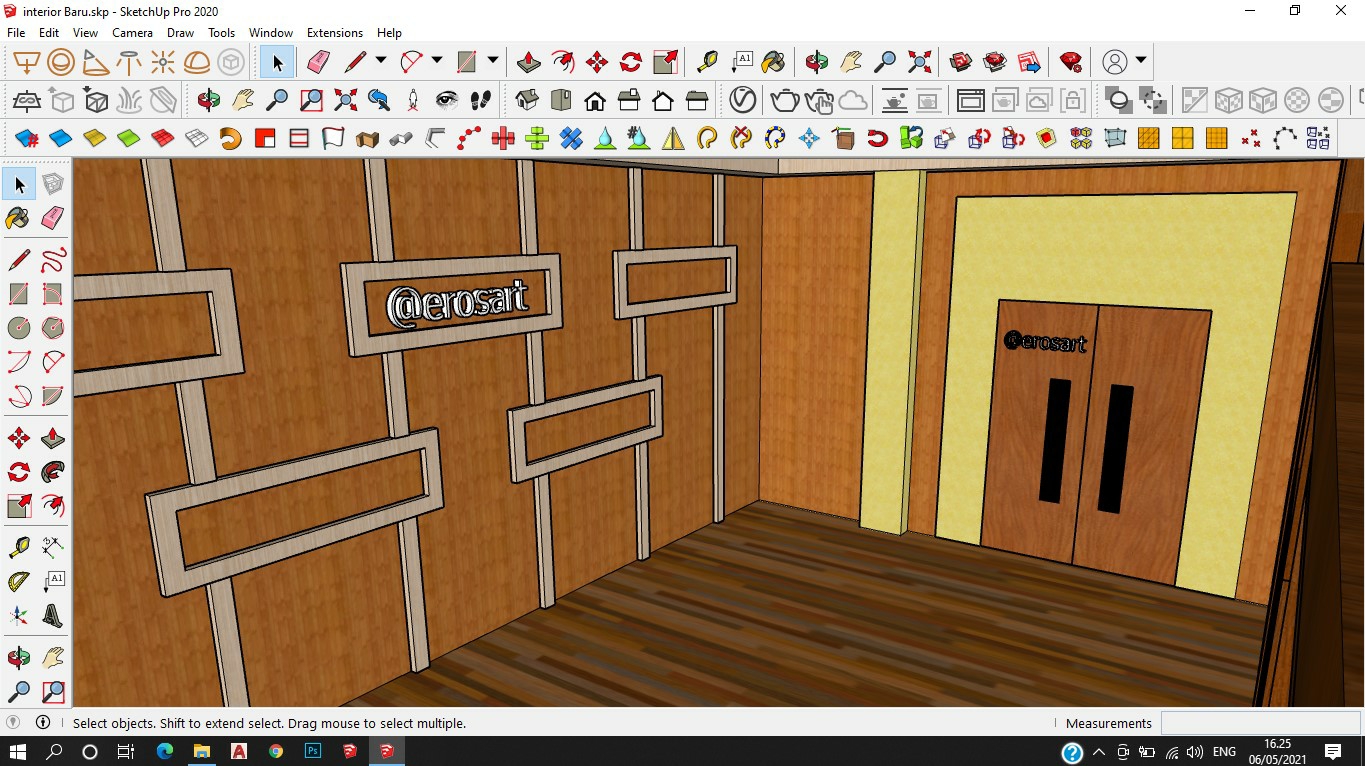Select Polygon tool in left toolbar
Viewport: 1365px width, 766px height.
53,327
